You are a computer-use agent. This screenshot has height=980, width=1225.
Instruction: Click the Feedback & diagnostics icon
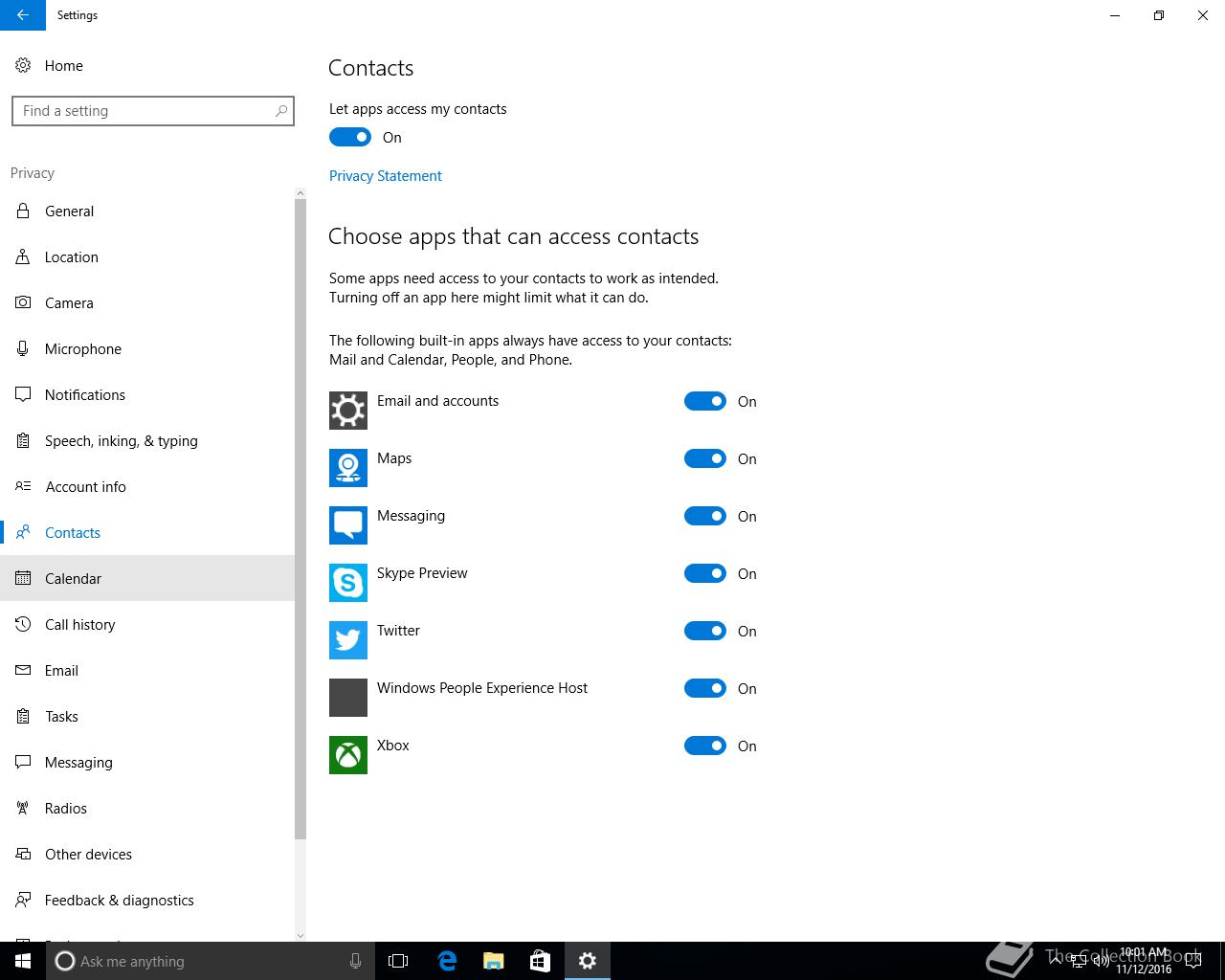pos(23,901)
